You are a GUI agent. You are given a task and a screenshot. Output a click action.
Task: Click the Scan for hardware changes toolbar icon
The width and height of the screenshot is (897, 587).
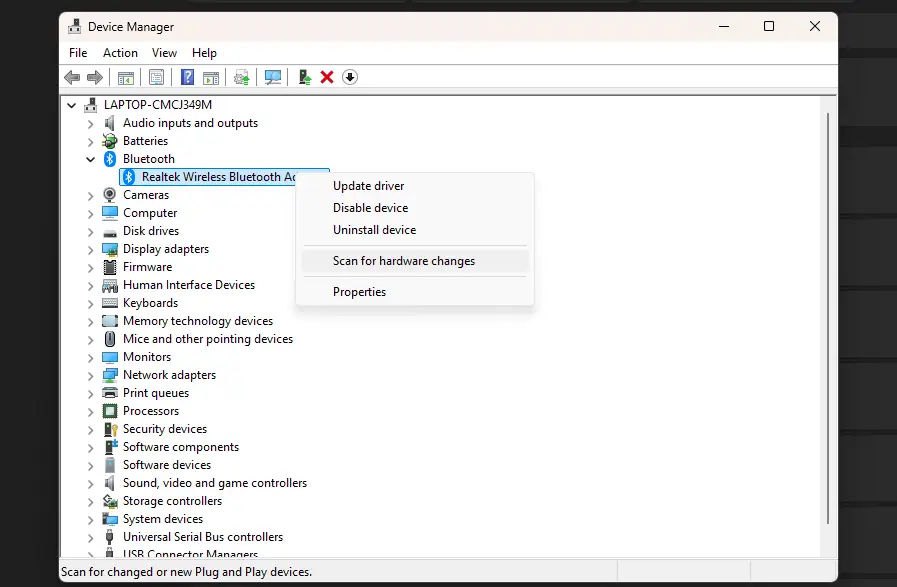(273, 77)
